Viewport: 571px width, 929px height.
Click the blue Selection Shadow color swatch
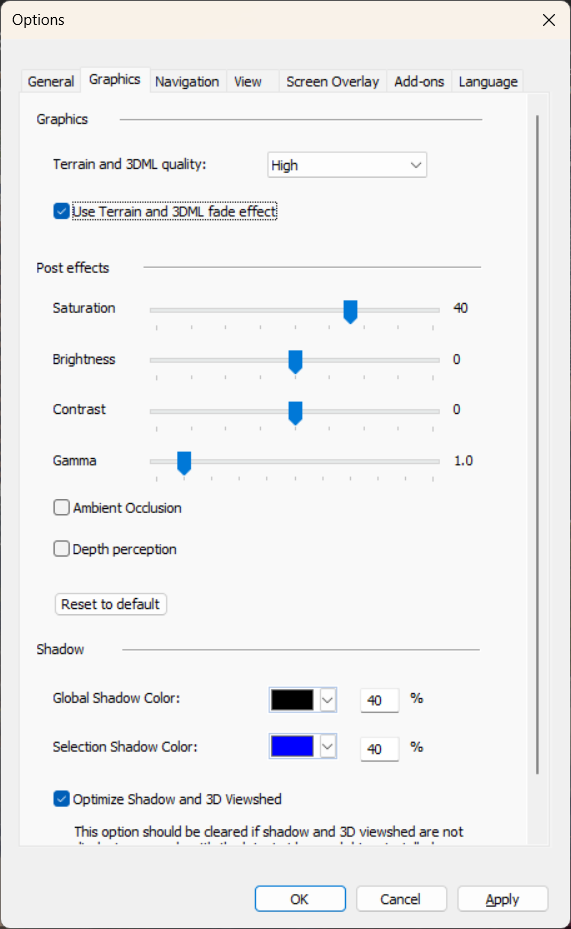click(292, 747)
